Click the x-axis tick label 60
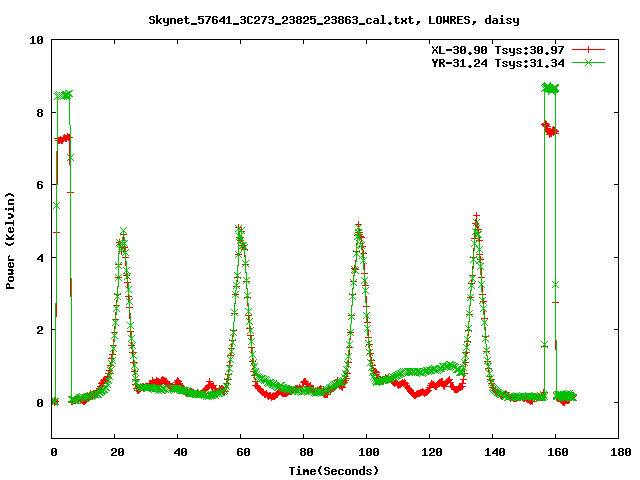640x480 pixels. 243,452
